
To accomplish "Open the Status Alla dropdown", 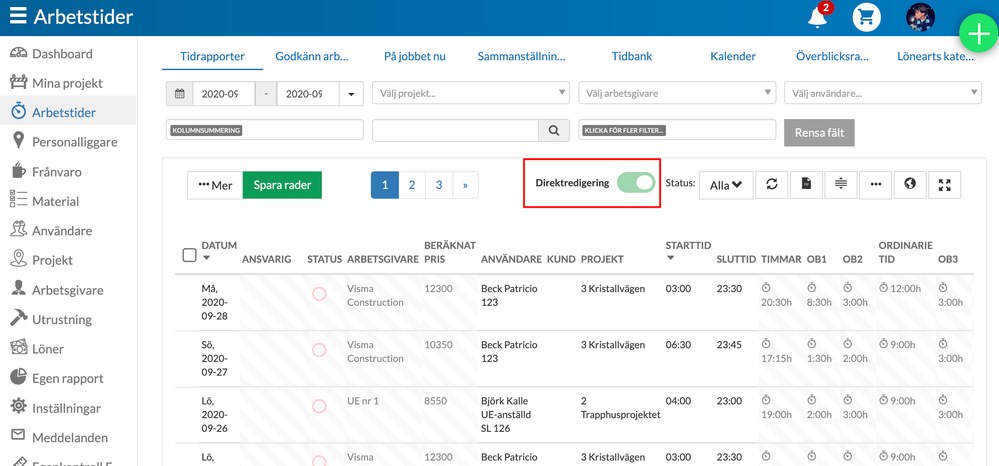I will pos(726,185).
